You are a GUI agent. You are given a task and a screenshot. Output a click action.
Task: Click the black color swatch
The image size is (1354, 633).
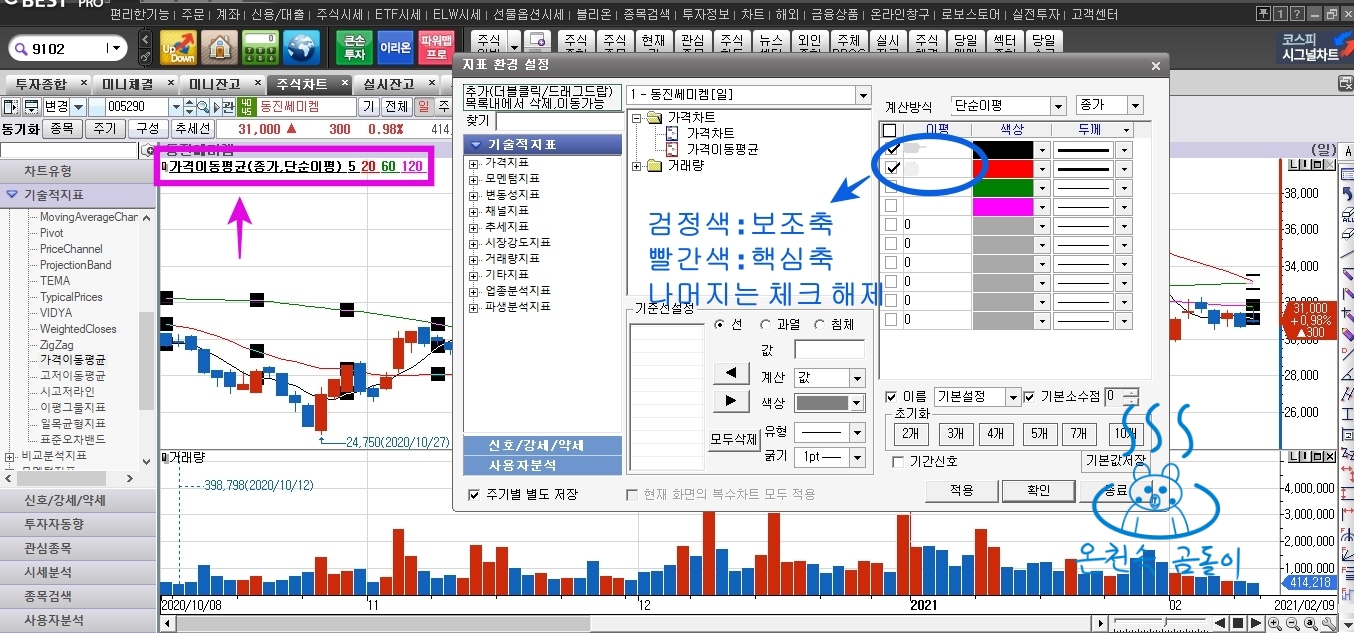click(x=1003, y=149)
